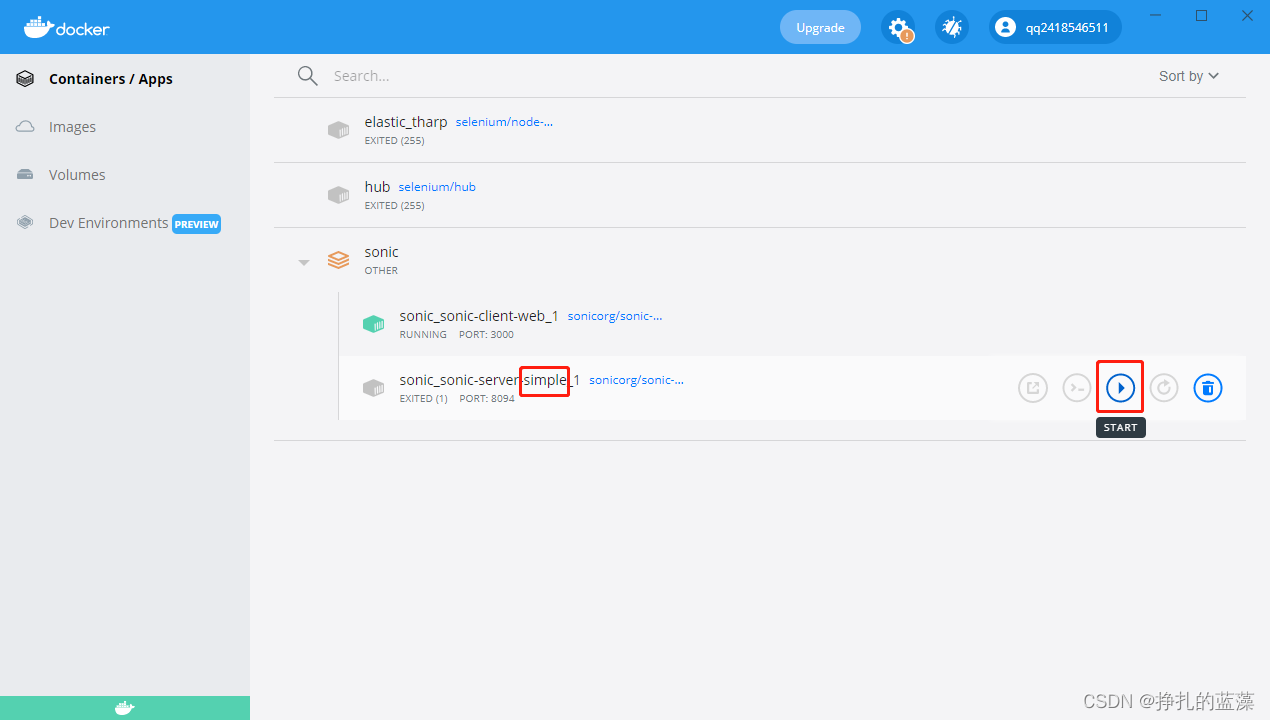1270x720 pixels.
Task: Open troubleshoot bug icon
Action: pyautogui.click(x=952, y=27)
